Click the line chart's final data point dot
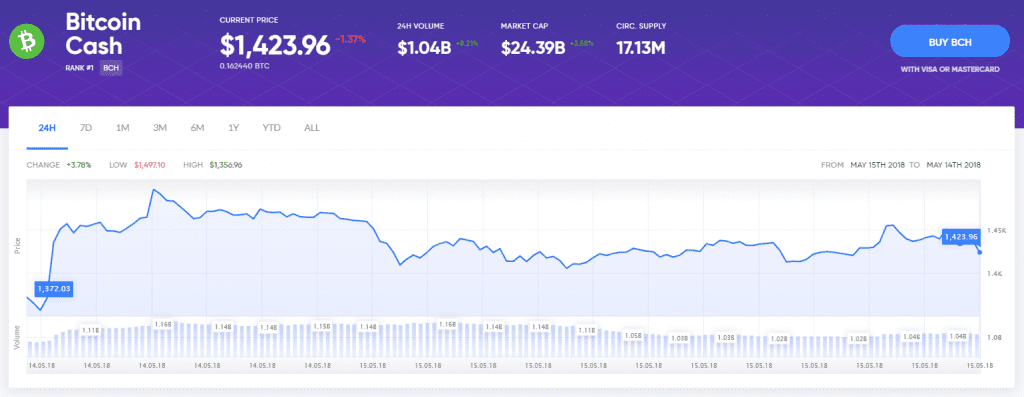Image resolution: width=1024 pixels, height=397 pixels. pyautogui.click(x=980, y=252)
